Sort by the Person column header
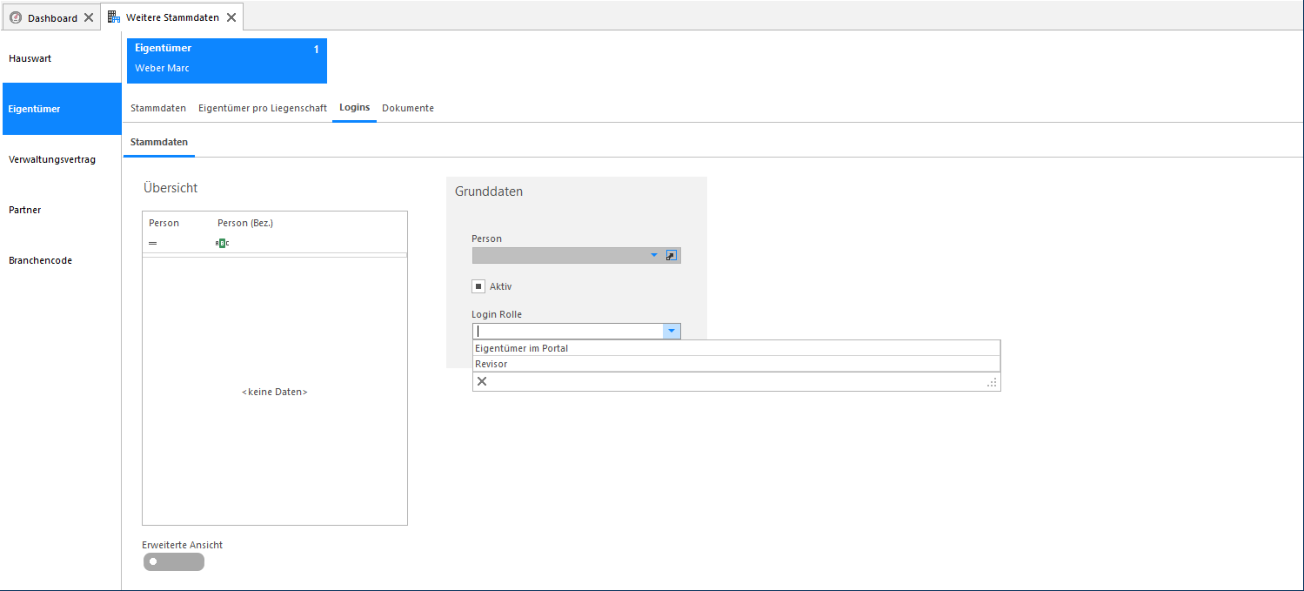Screen dimensions: 1304x591 (x=164, y=223)
